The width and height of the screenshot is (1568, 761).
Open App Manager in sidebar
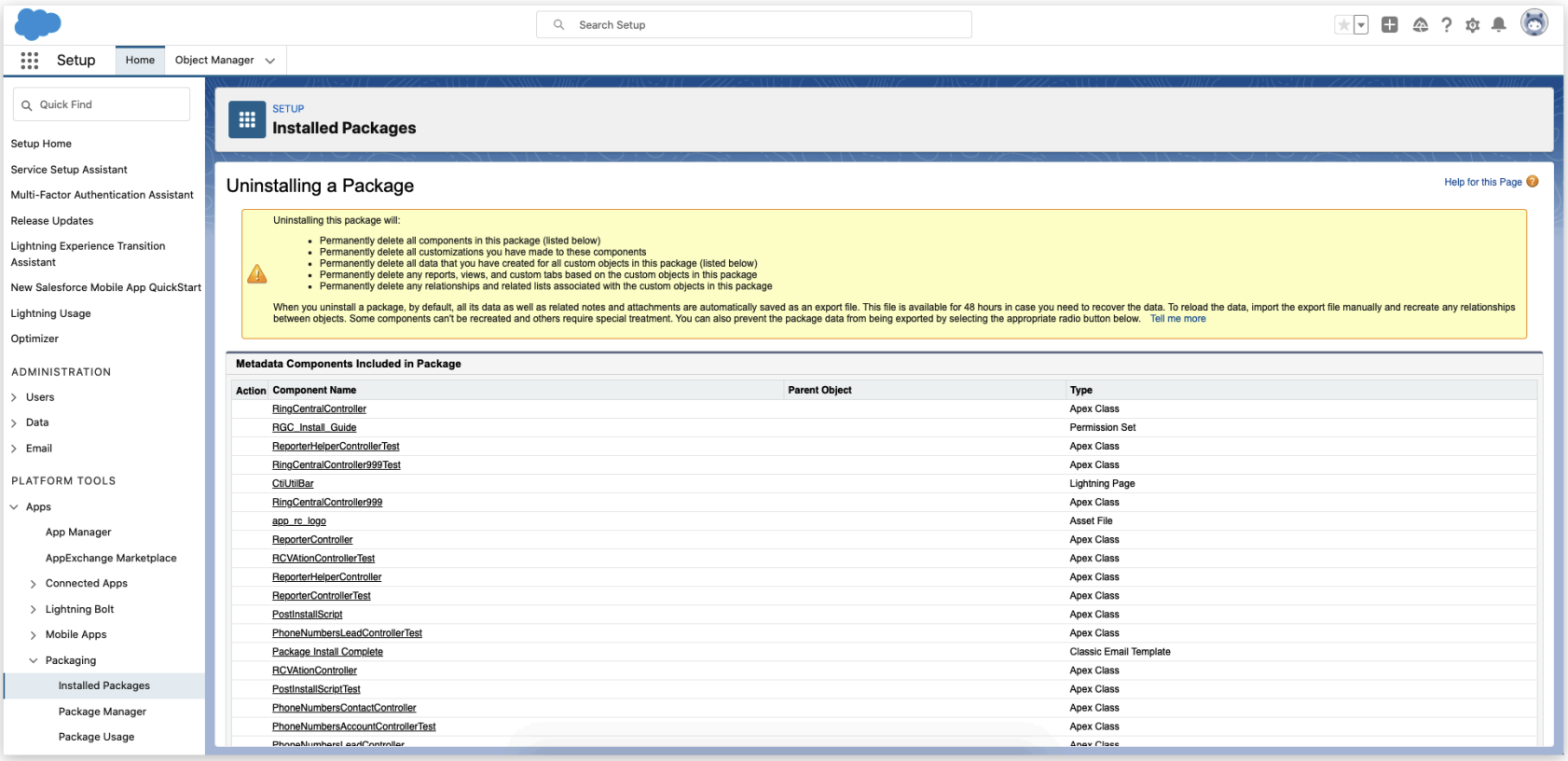pyautogui.click(x=78, y=533)
